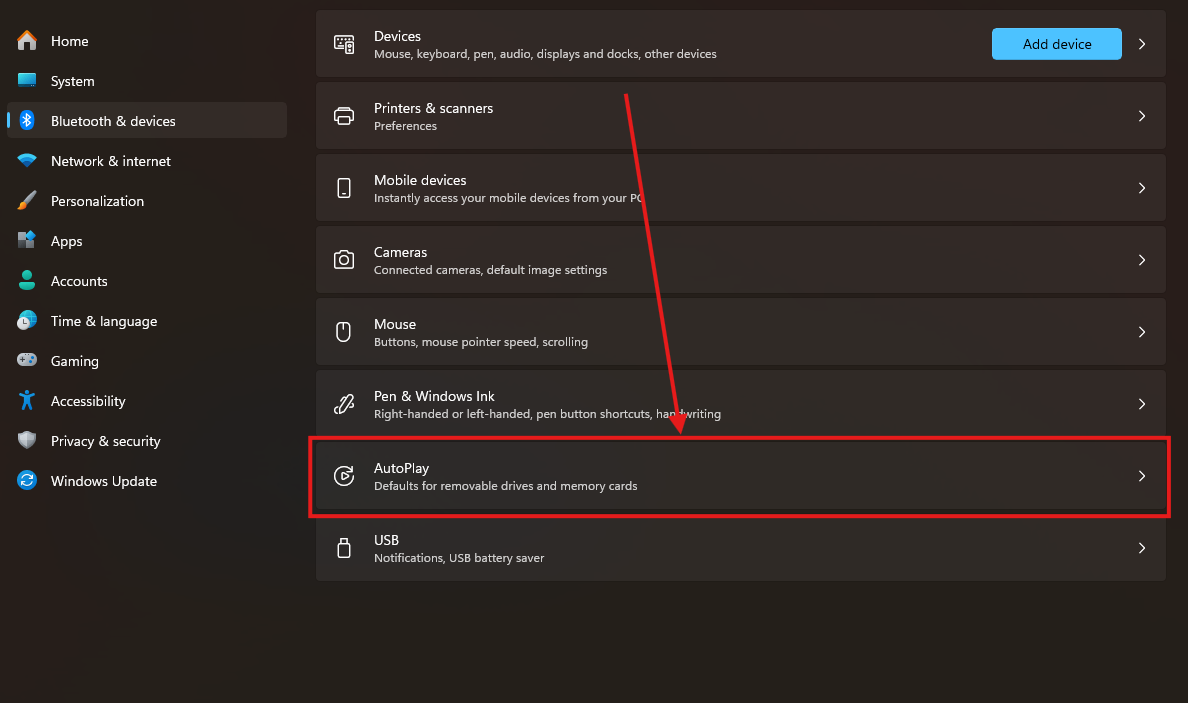Select System in the sidebar
Image resolution: width=1188 pixels, height=703 pixels.
tap(147, 81)
